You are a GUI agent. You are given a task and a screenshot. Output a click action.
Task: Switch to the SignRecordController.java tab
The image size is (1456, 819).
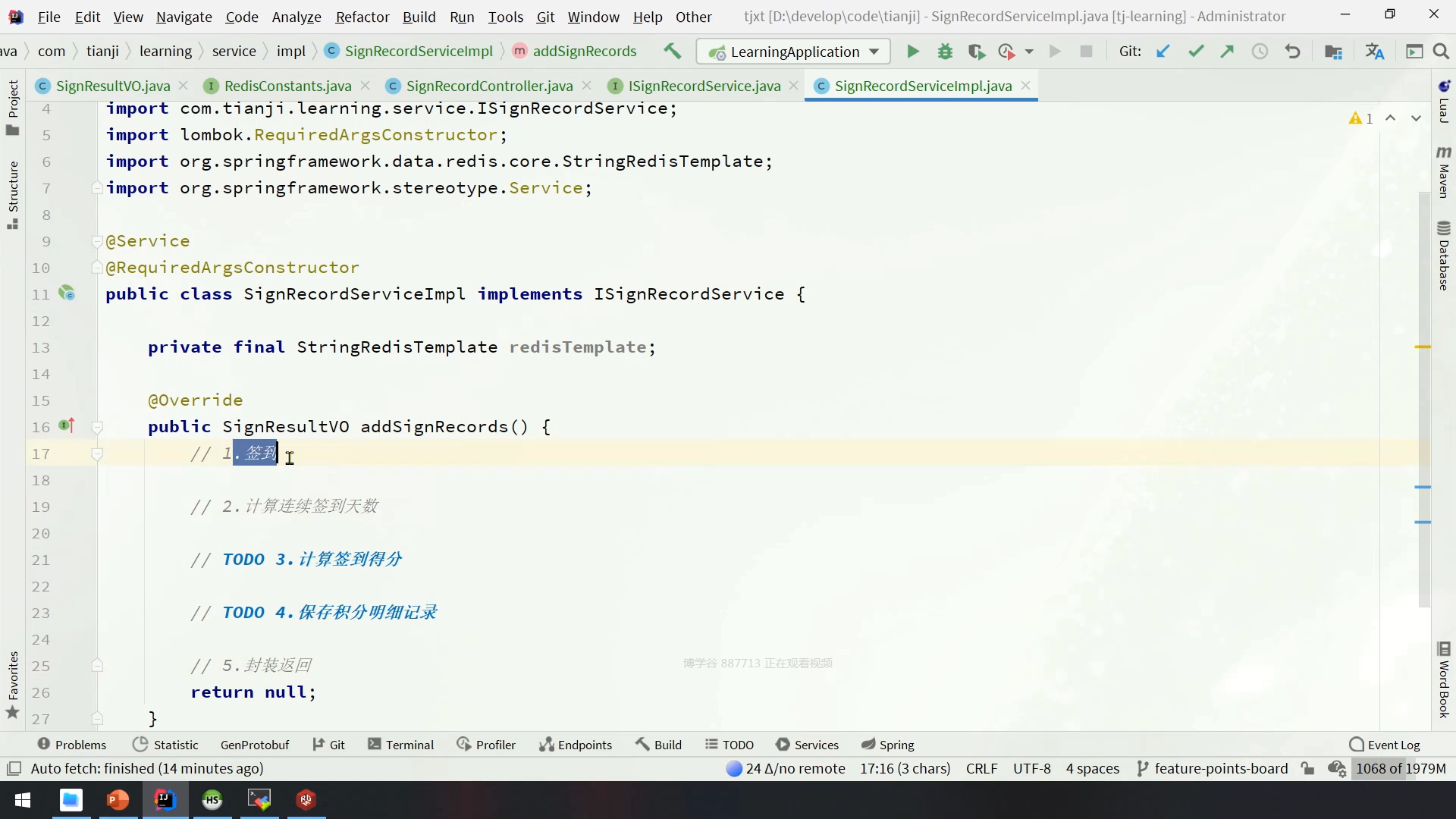pyautogui.click(x=488, y=86)
